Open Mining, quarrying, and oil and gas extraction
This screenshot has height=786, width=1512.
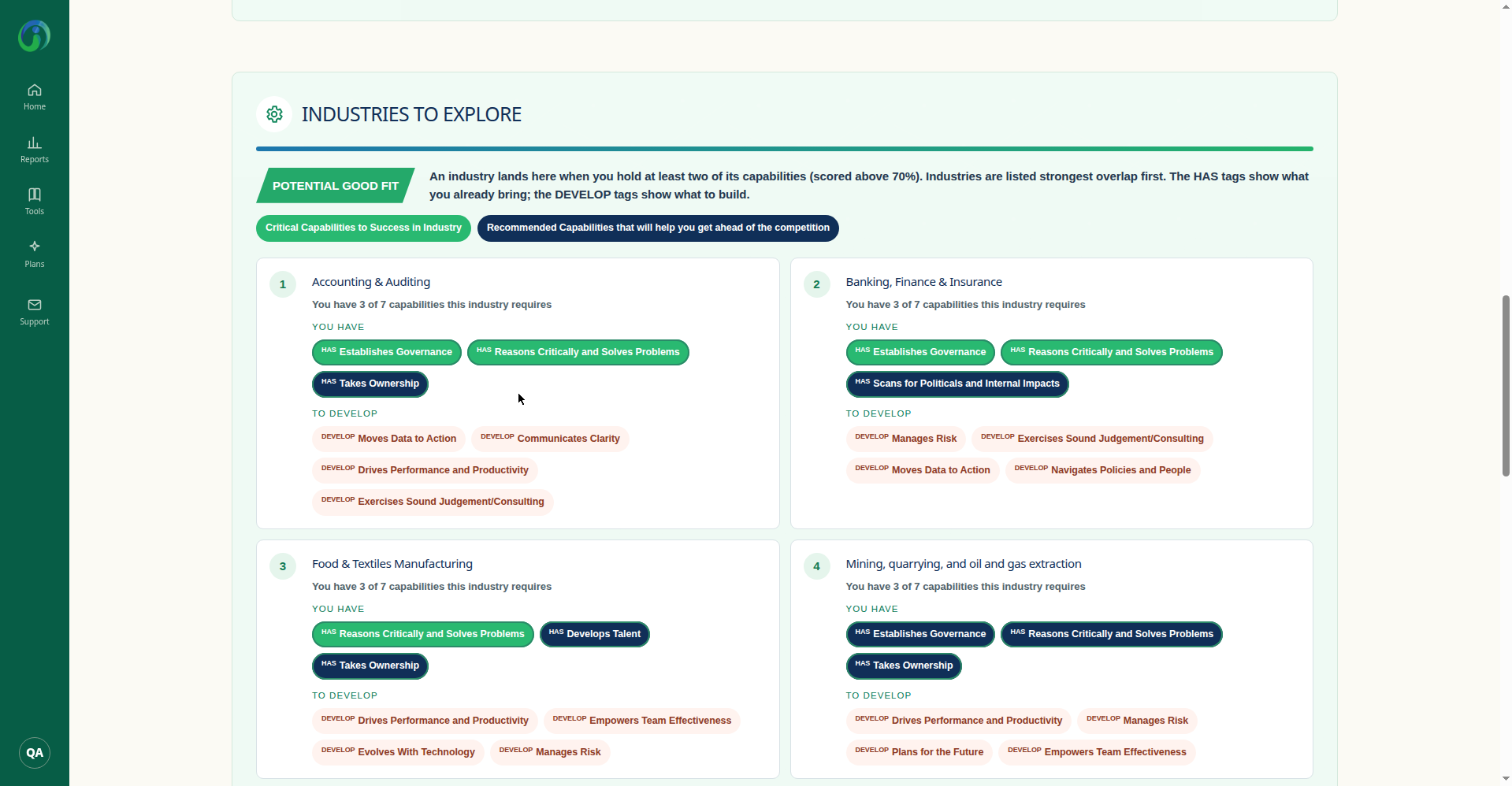click(964, 564)
